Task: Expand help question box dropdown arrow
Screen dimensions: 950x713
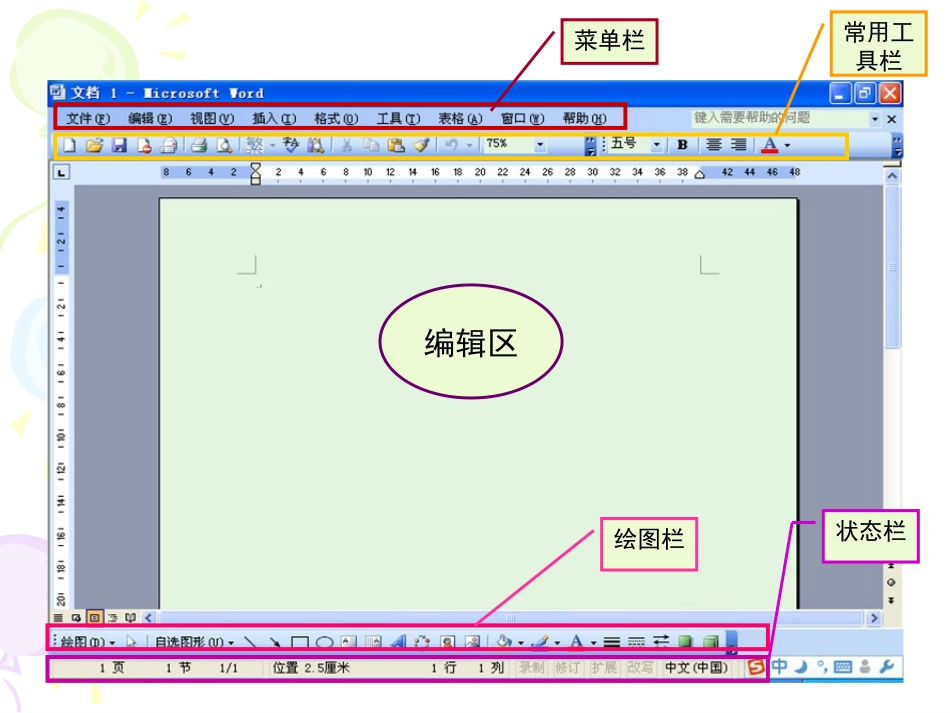Action: click(x=874, y=119)
